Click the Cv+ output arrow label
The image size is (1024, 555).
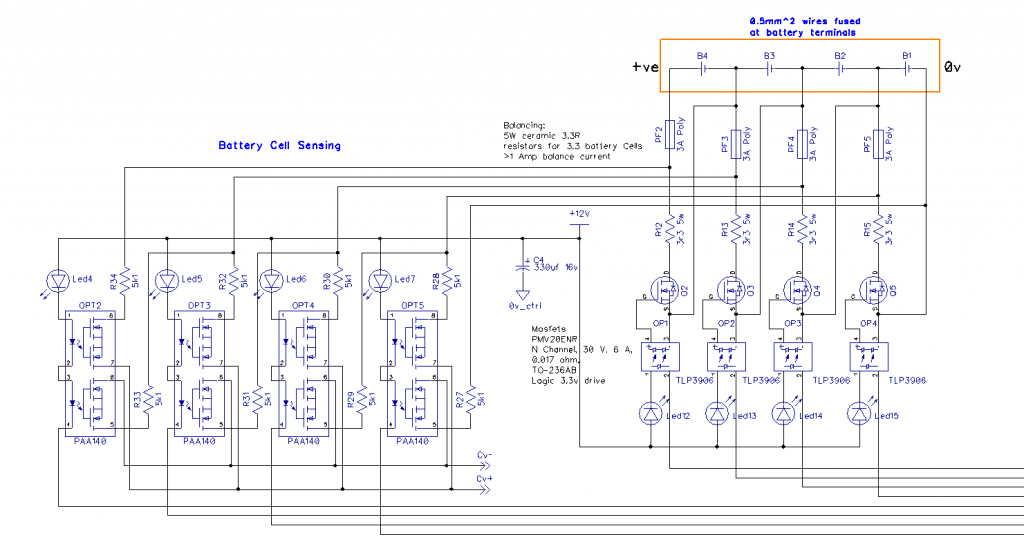(485, 478)
